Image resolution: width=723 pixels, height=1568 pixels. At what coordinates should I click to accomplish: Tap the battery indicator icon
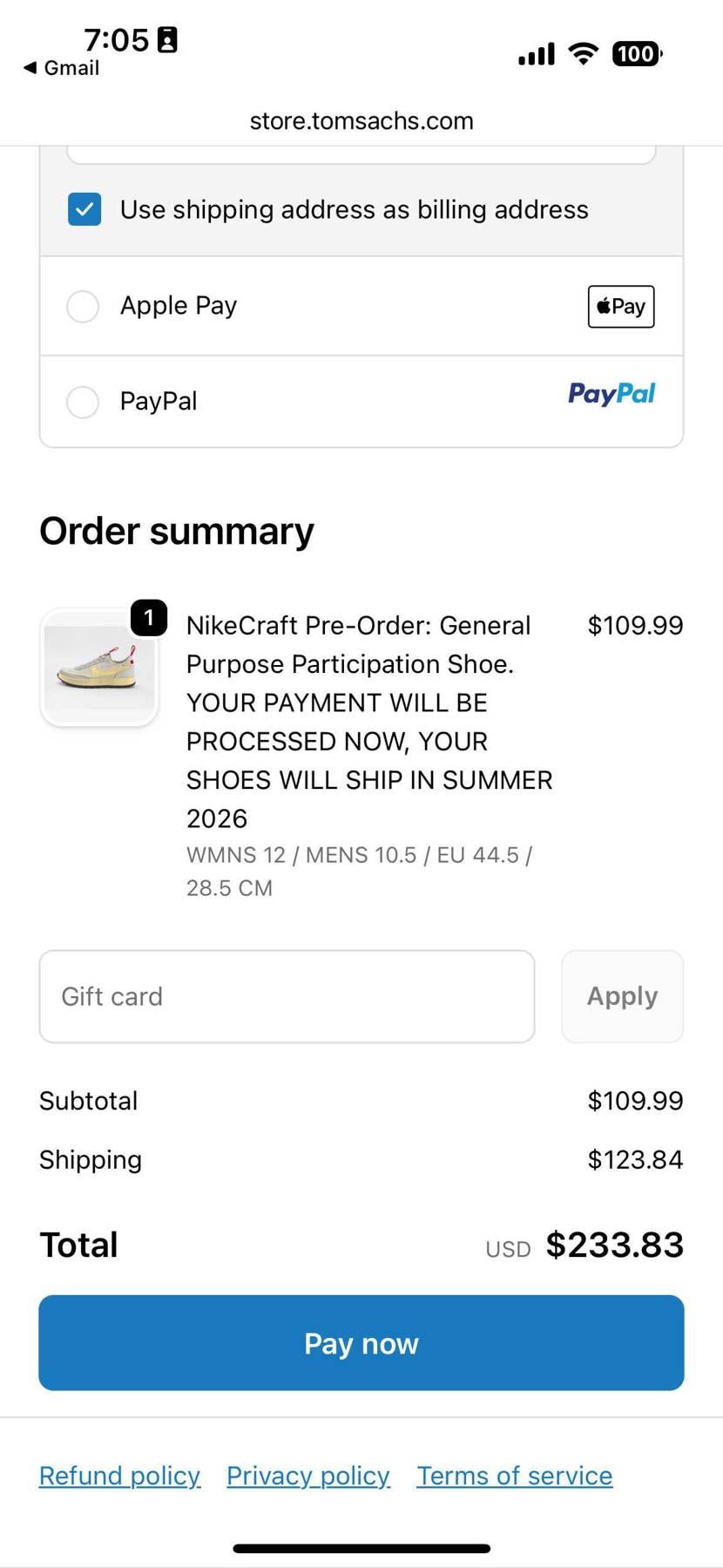pyautogui.click(x=637, y=54)
